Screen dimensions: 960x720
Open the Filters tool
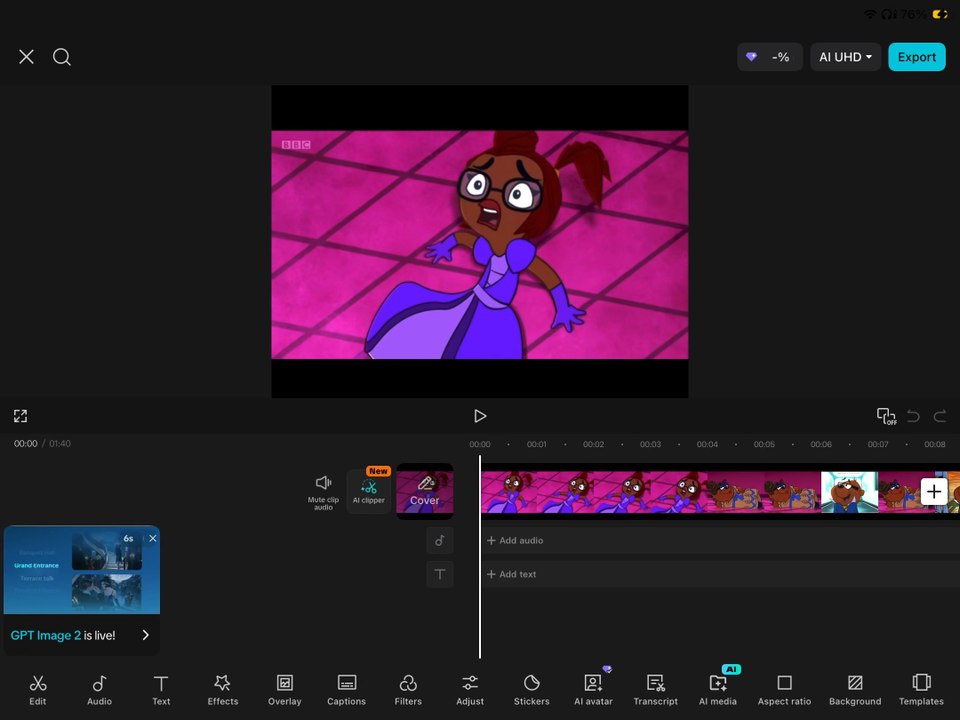[x=408, y=689]
